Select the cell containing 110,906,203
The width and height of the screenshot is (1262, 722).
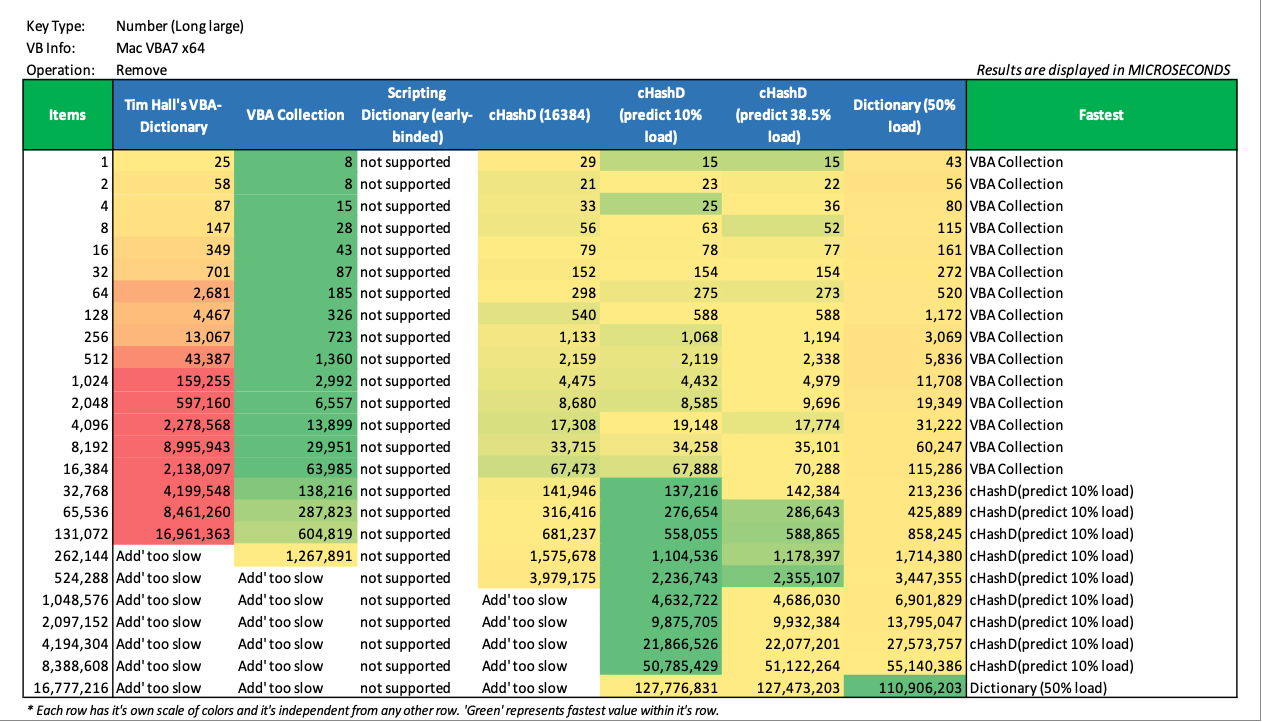905,688
